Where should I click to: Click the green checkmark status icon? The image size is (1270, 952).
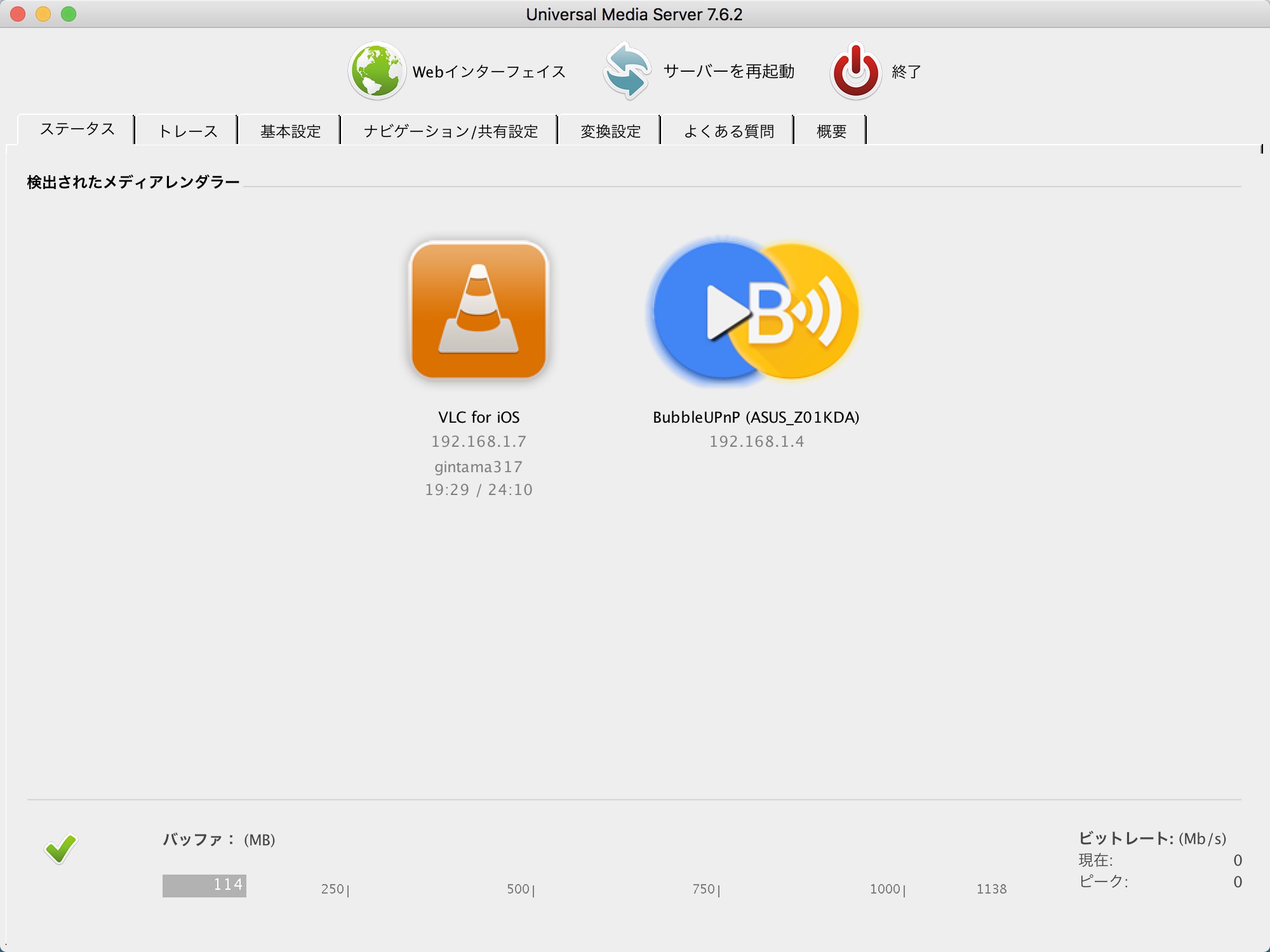61,849
